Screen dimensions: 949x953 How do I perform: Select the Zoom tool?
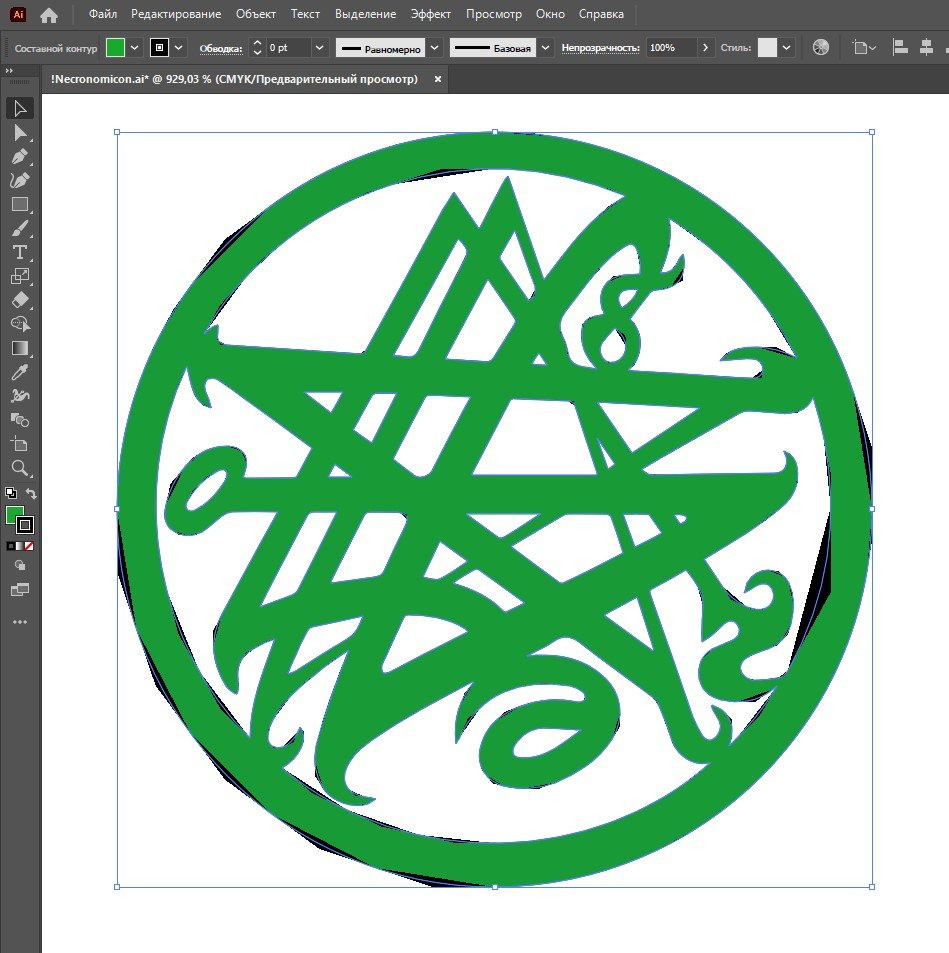(x=19, y=468)
